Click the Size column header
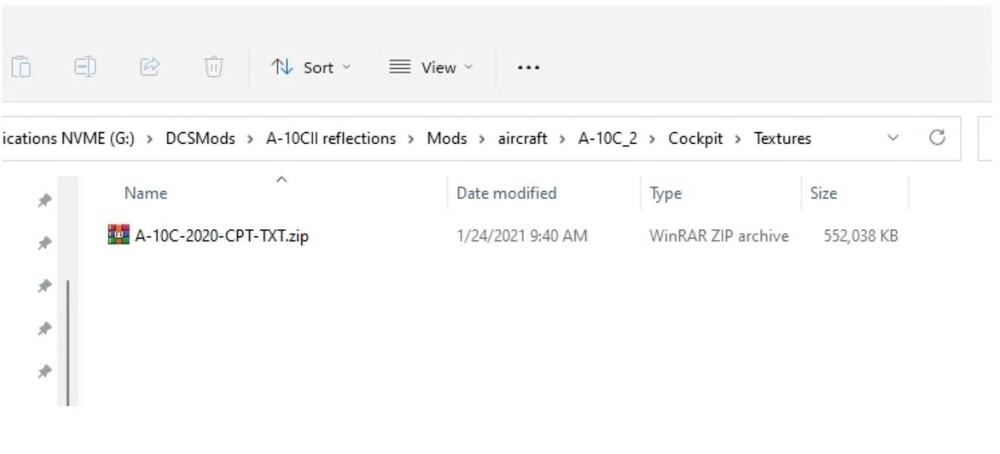1000x454 pixels. pyautogui.click(x=823, y=193)
